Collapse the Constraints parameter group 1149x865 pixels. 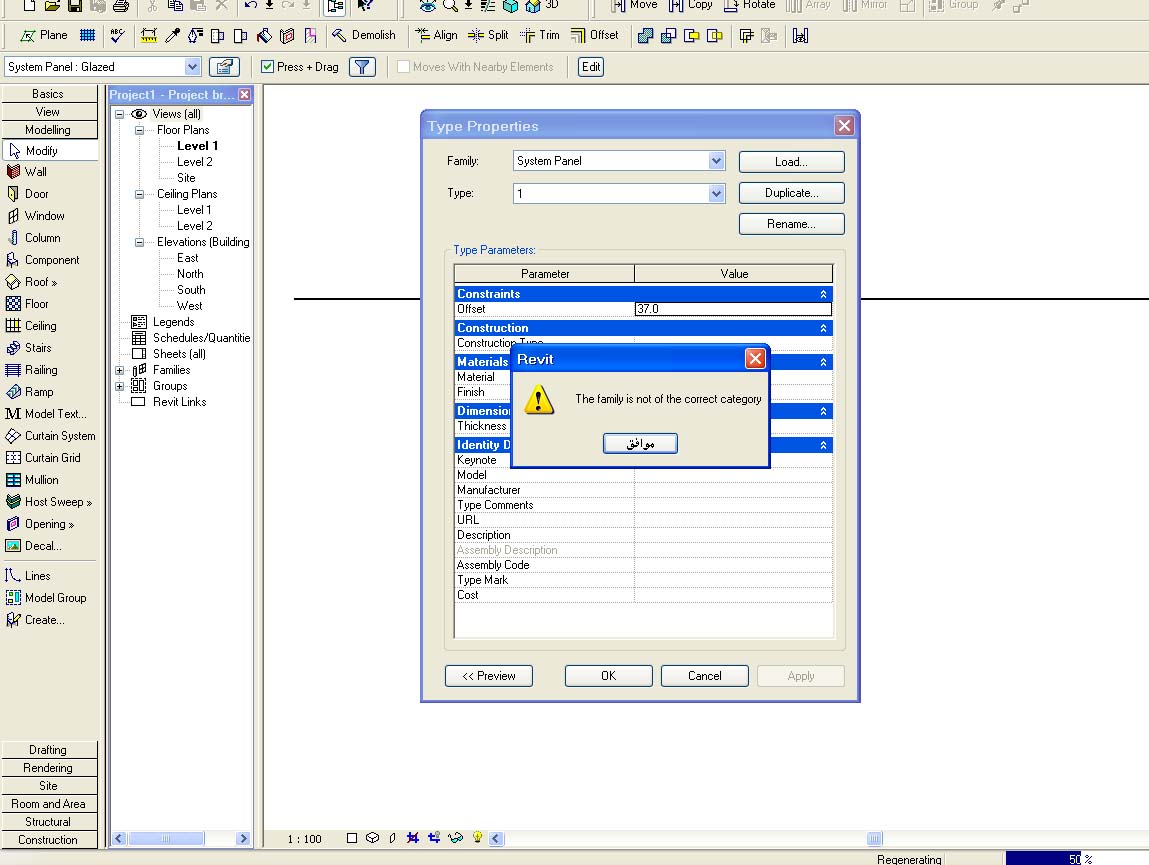click(x=823, y=294)
